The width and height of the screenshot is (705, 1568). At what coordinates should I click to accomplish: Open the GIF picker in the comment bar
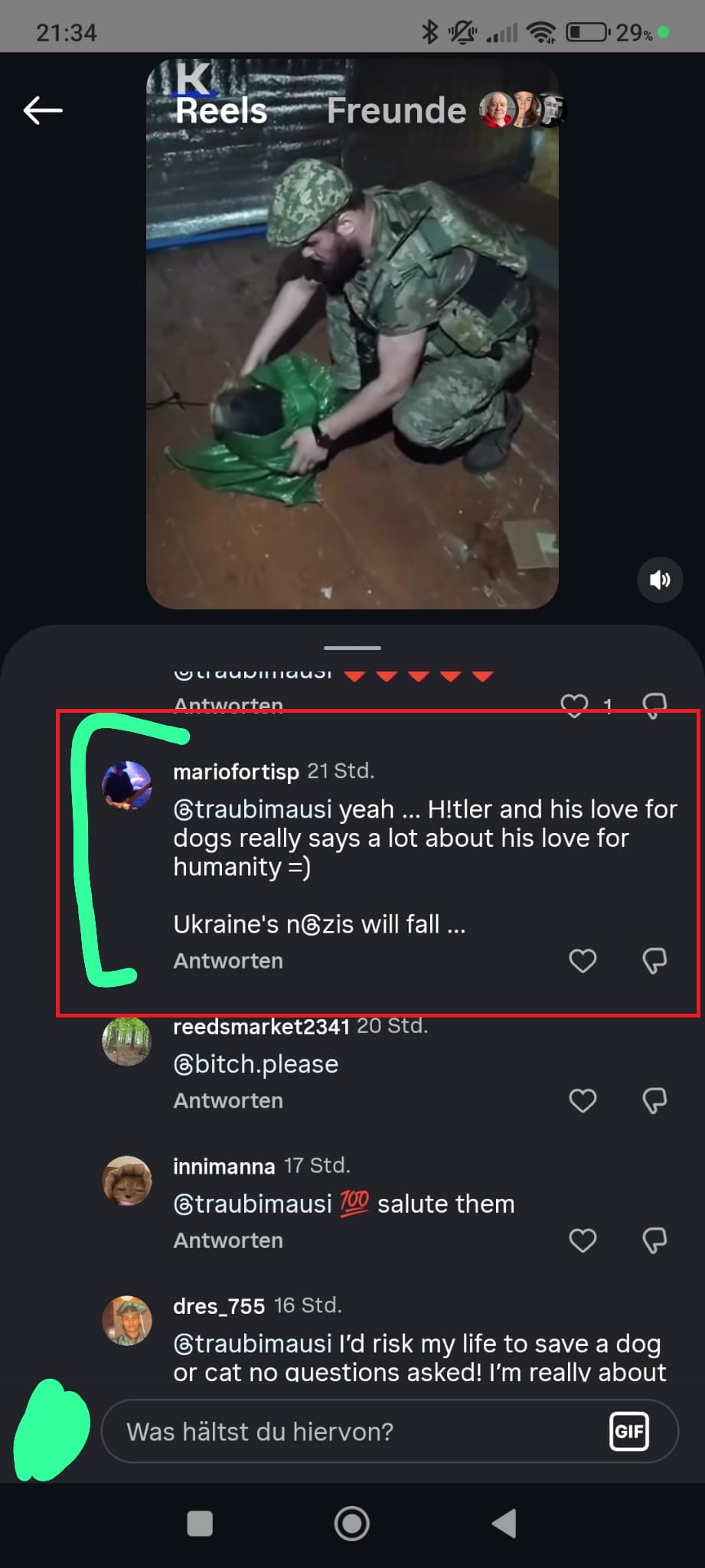pyautogui.click(x=629, y=1430)
